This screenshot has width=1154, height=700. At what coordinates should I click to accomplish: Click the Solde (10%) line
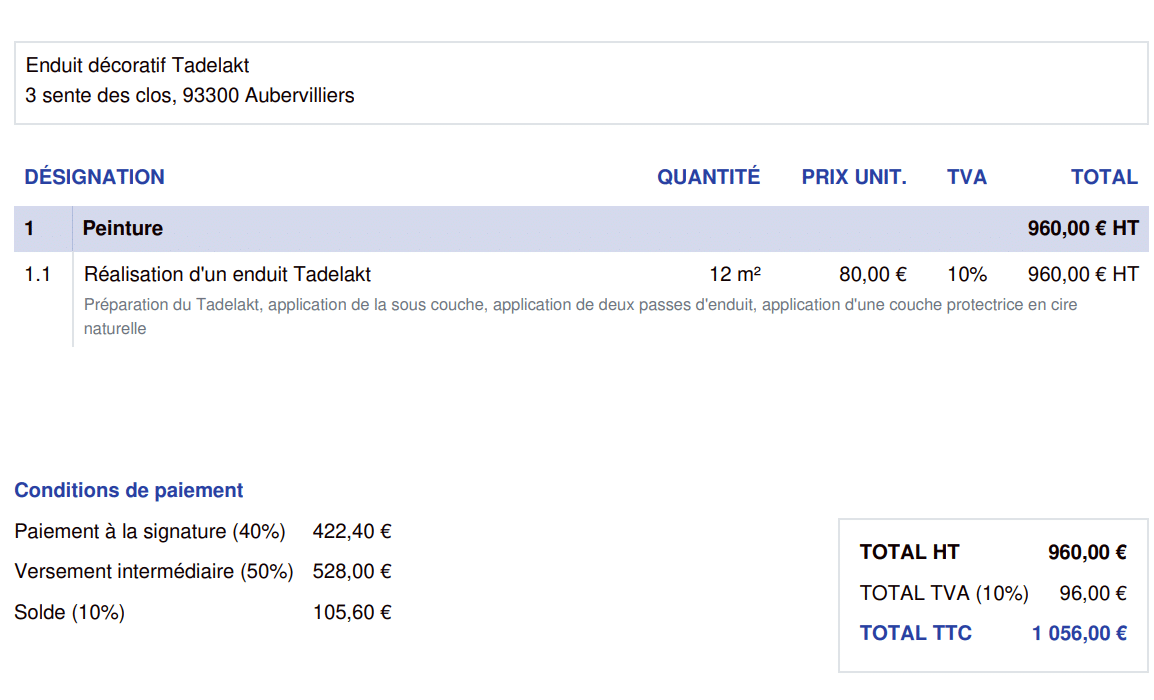(69, 612)
